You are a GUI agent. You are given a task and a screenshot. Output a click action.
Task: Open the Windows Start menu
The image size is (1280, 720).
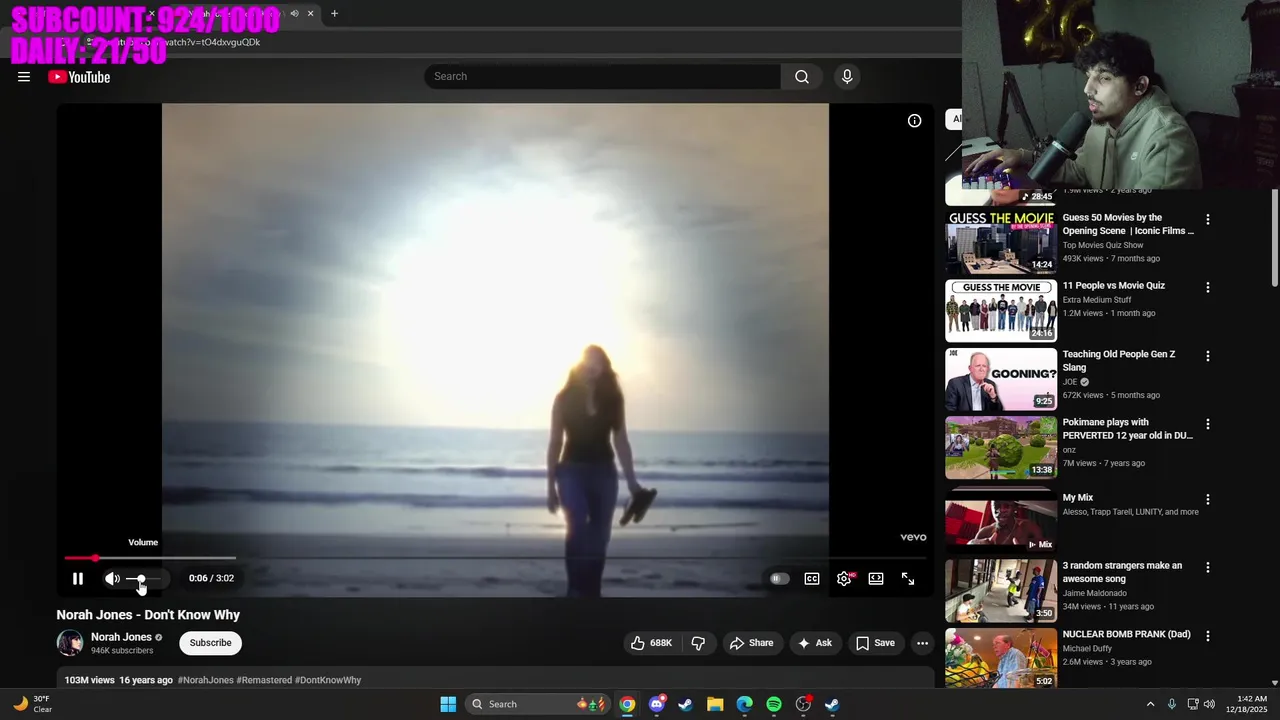(x=448, y=704)
